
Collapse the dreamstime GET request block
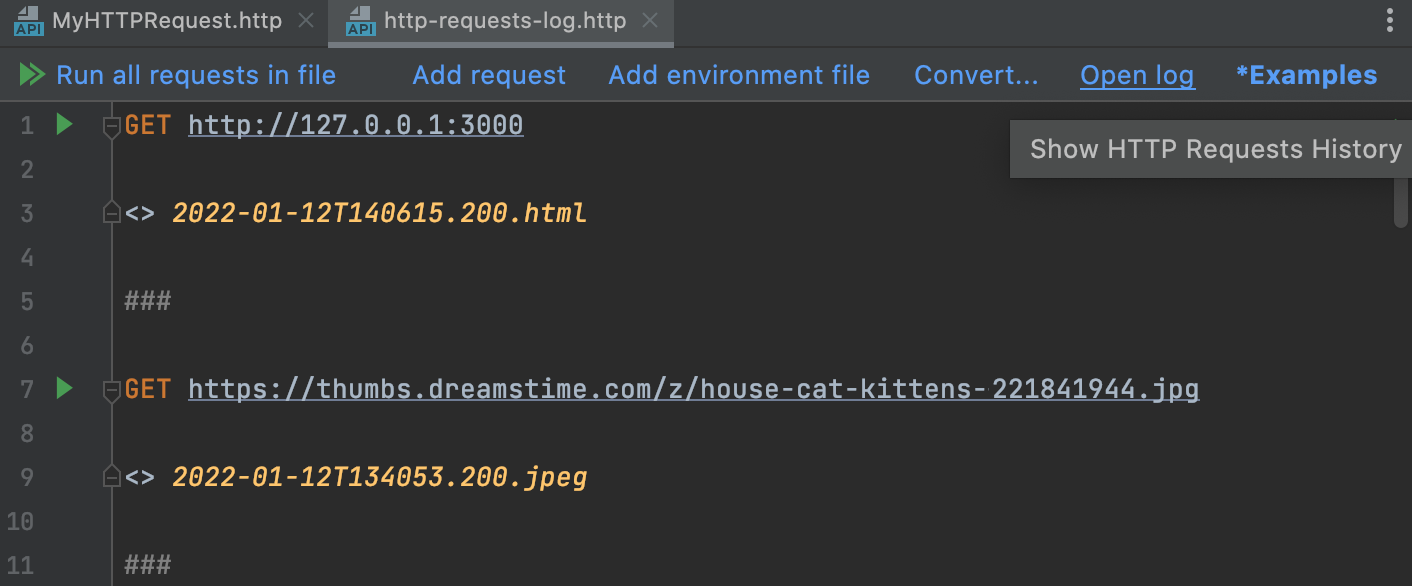(112, 390)
